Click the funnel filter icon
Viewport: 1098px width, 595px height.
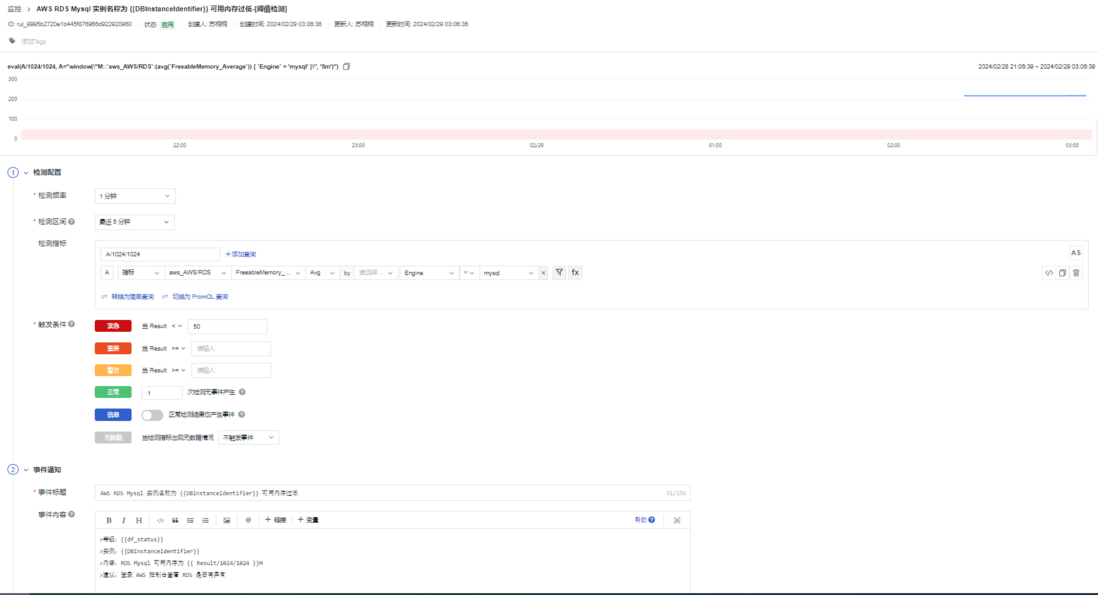pyautogui.click(x=559, y=273)
